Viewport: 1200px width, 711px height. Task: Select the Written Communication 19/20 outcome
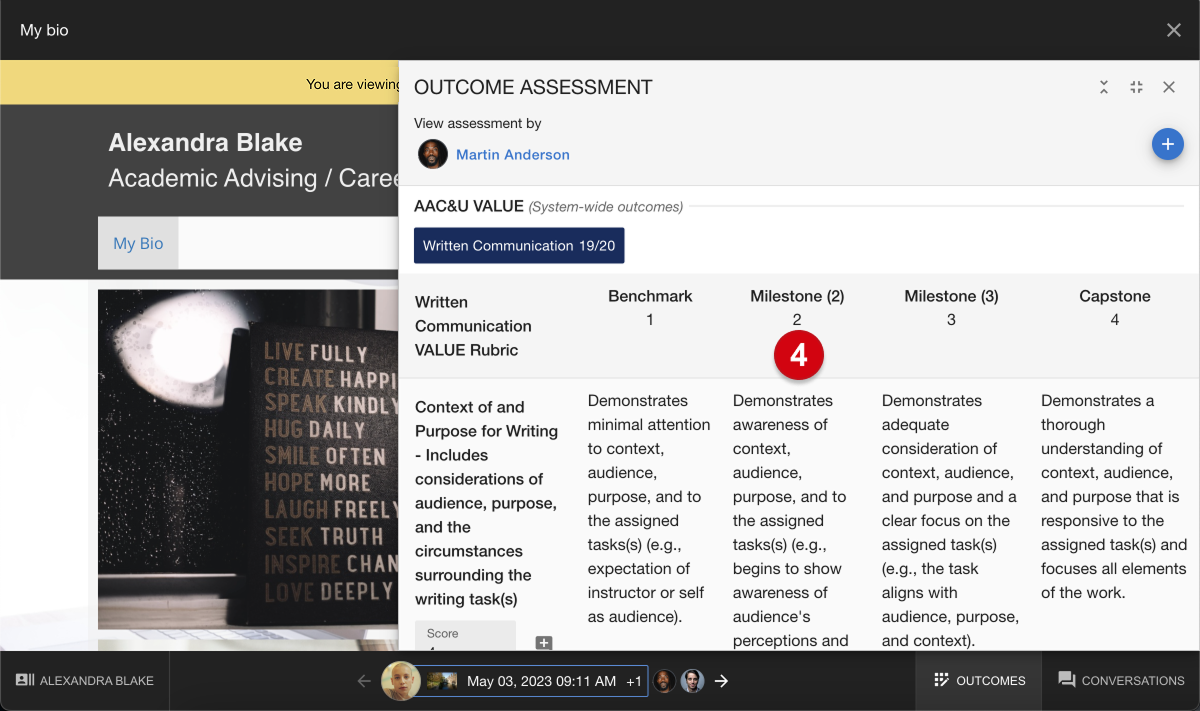pyautogui.click(x=519, y=245)
